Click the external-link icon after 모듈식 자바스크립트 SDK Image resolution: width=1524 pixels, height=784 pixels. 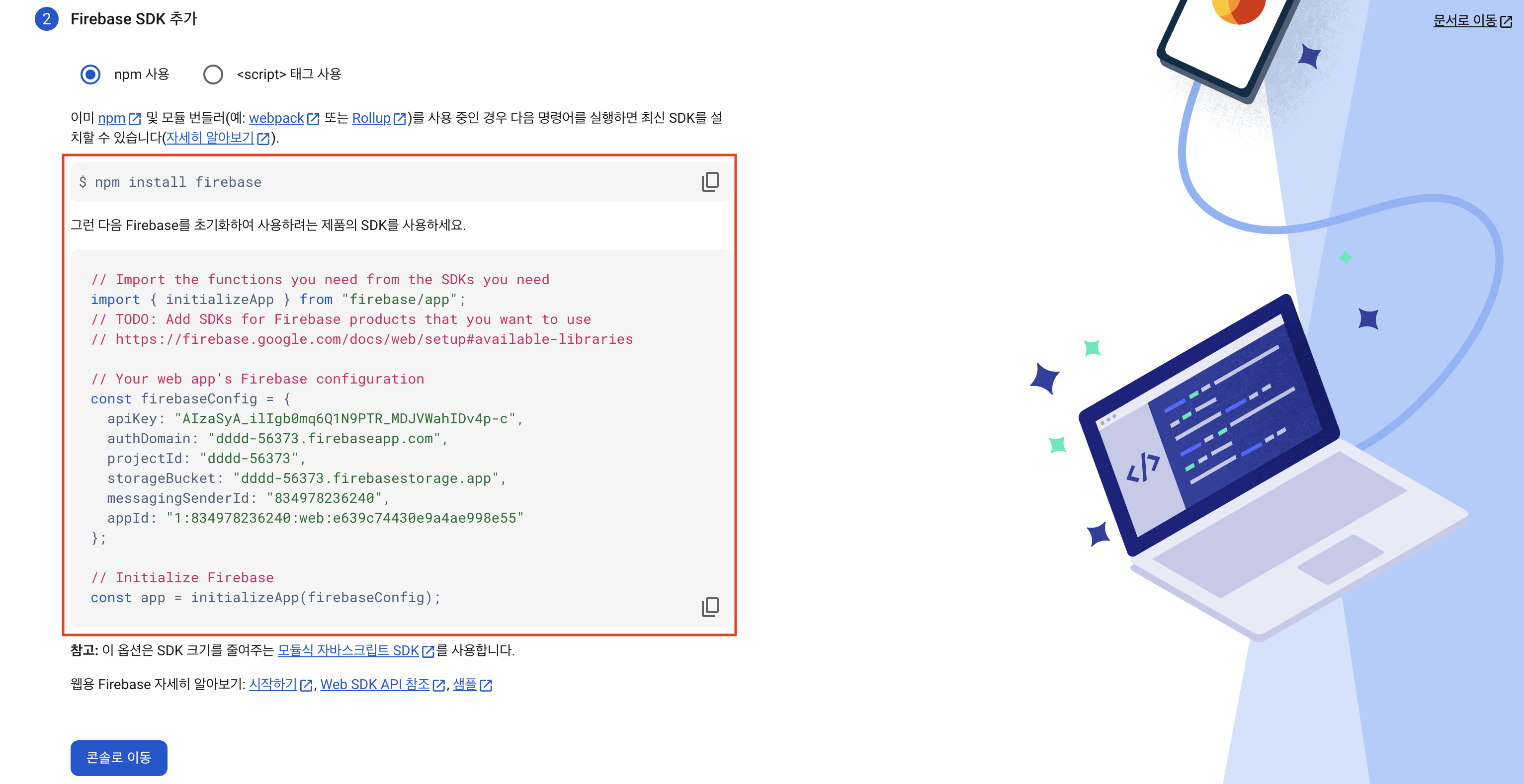428,651
